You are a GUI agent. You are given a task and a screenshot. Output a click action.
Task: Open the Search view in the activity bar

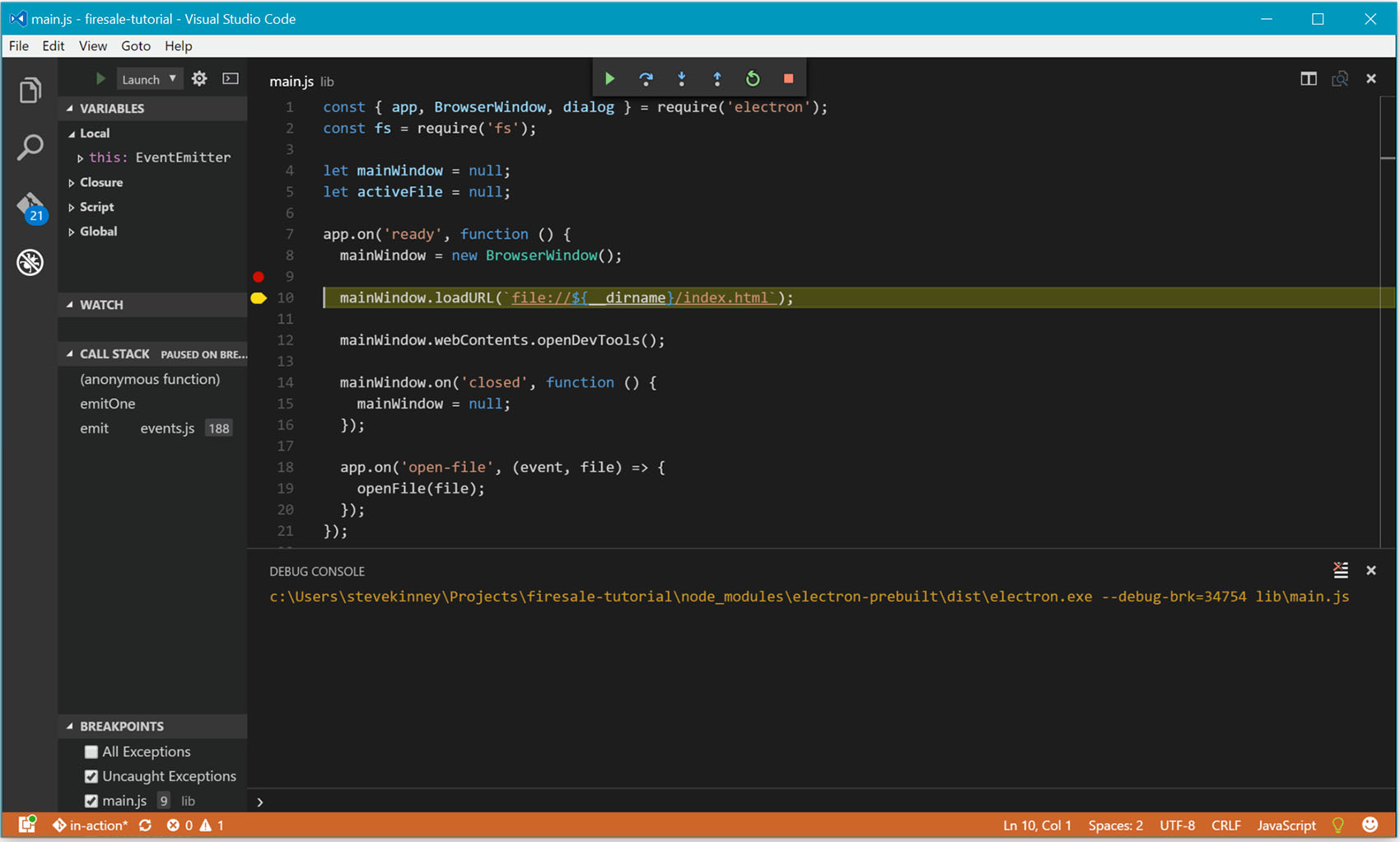point(30,147)
